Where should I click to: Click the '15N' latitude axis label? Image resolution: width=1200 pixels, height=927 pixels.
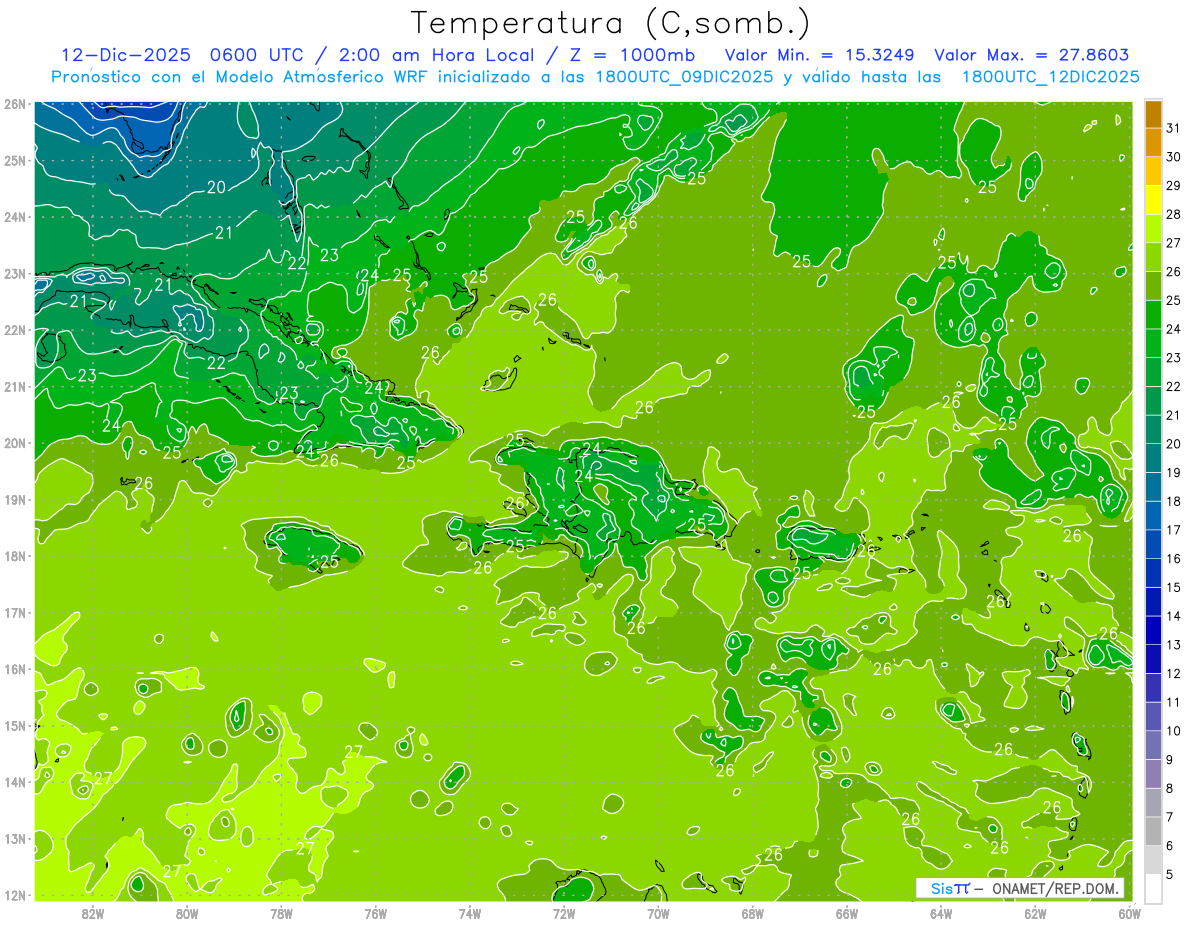pos(15,726)
